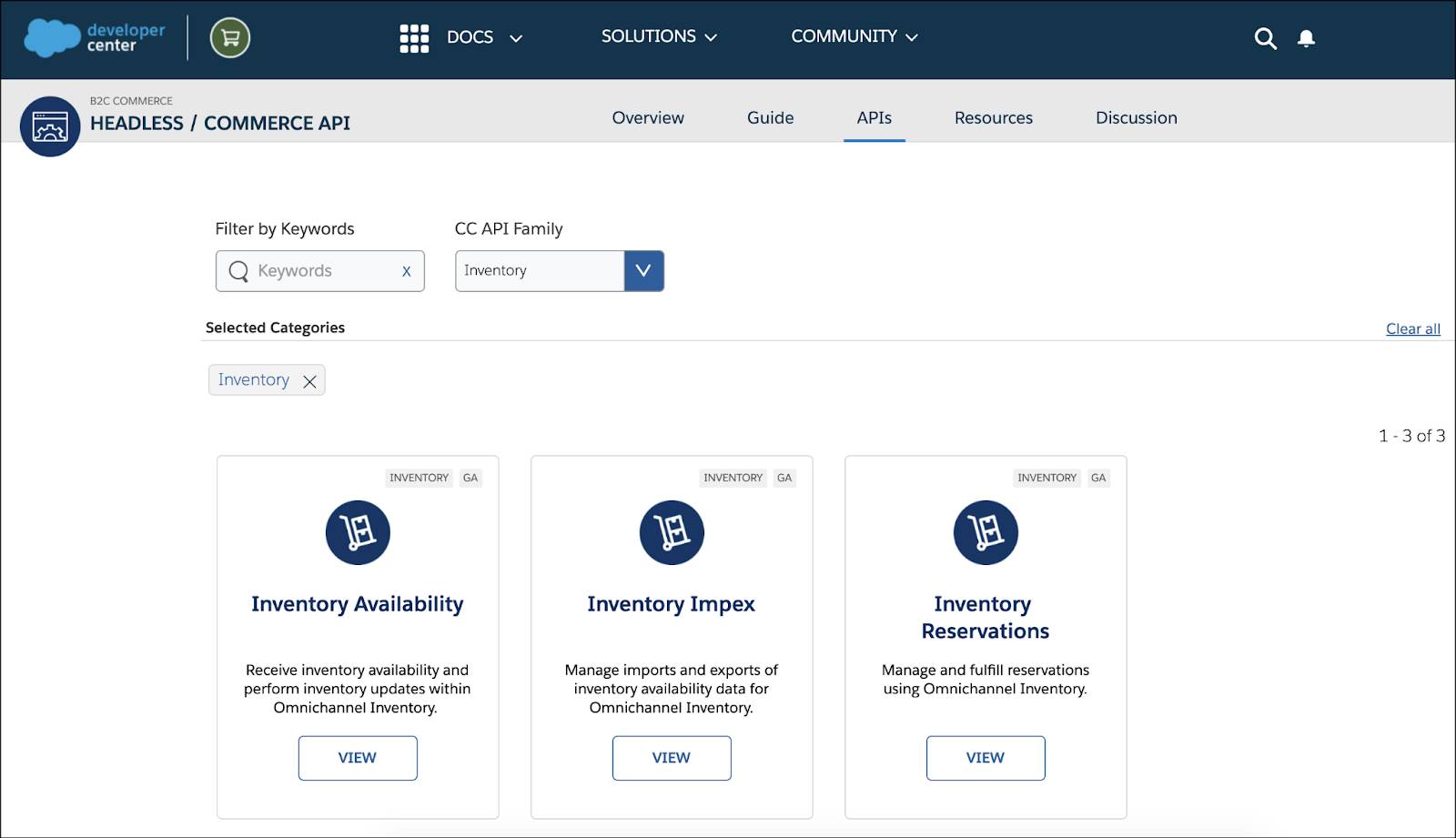This screenshot has height=838, width=1456.
Task: Click the Inventory Availability hand-truck icon
Action: 357,532
